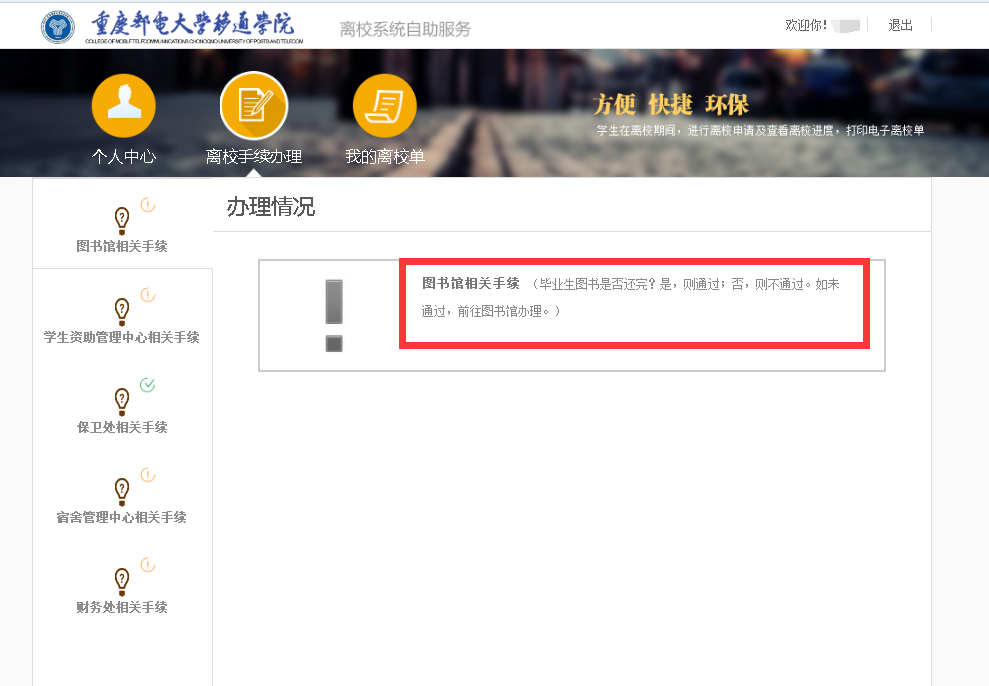Screen dimensions: 989x686
Task: Click the 图书馆相关手续 description text box
Action: [634, 298]
